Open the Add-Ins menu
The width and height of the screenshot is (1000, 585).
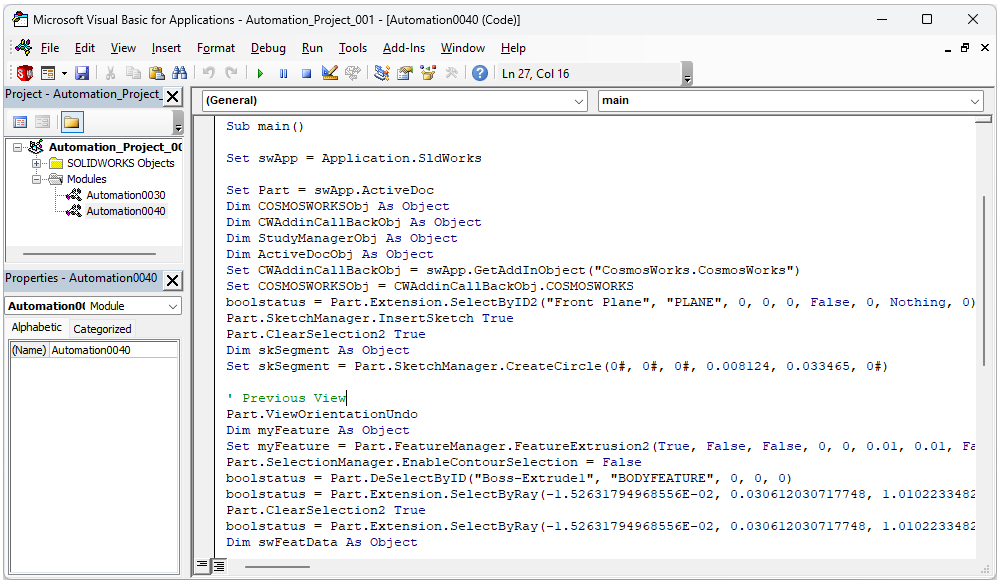[x=404, y=48]
